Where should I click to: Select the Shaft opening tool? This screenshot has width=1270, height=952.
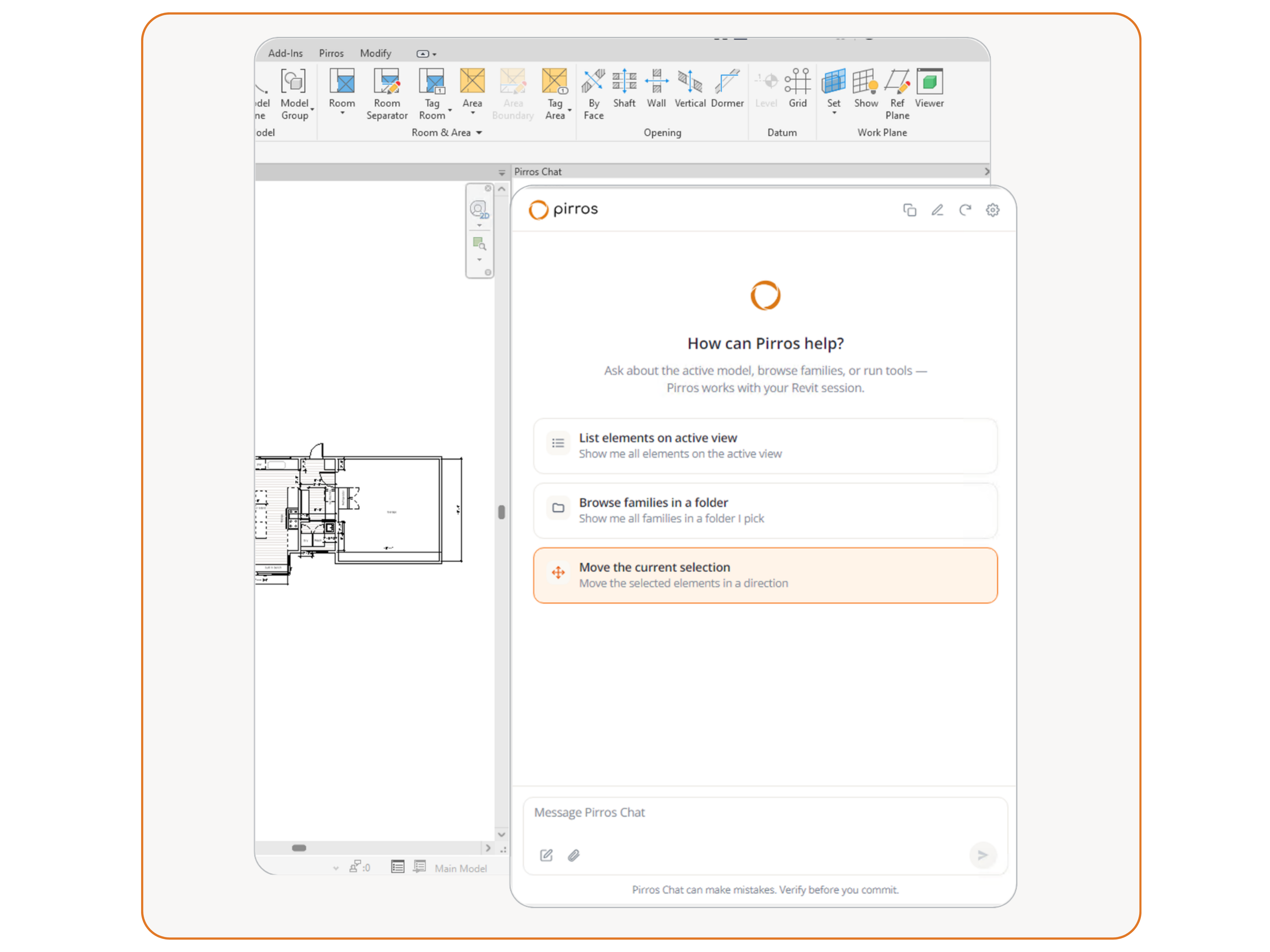point(624,88)
